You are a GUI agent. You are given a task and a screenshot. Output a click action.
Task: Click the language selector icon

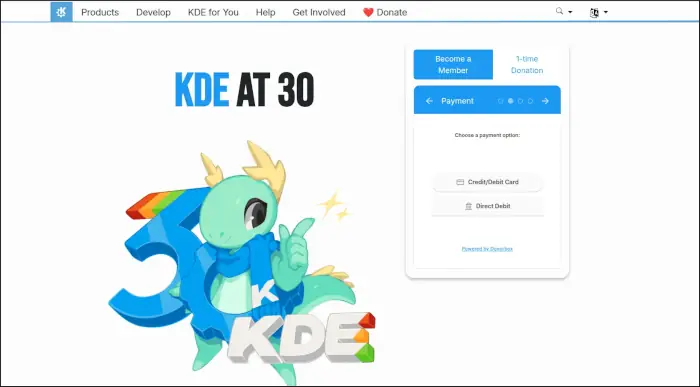point(594,12)
